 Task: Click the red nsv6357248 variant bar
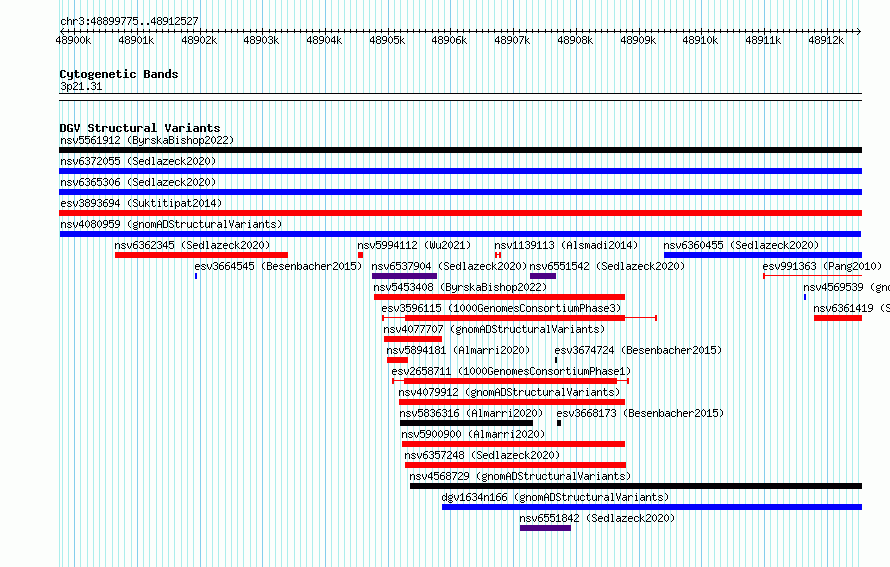(x=515, y=465)
